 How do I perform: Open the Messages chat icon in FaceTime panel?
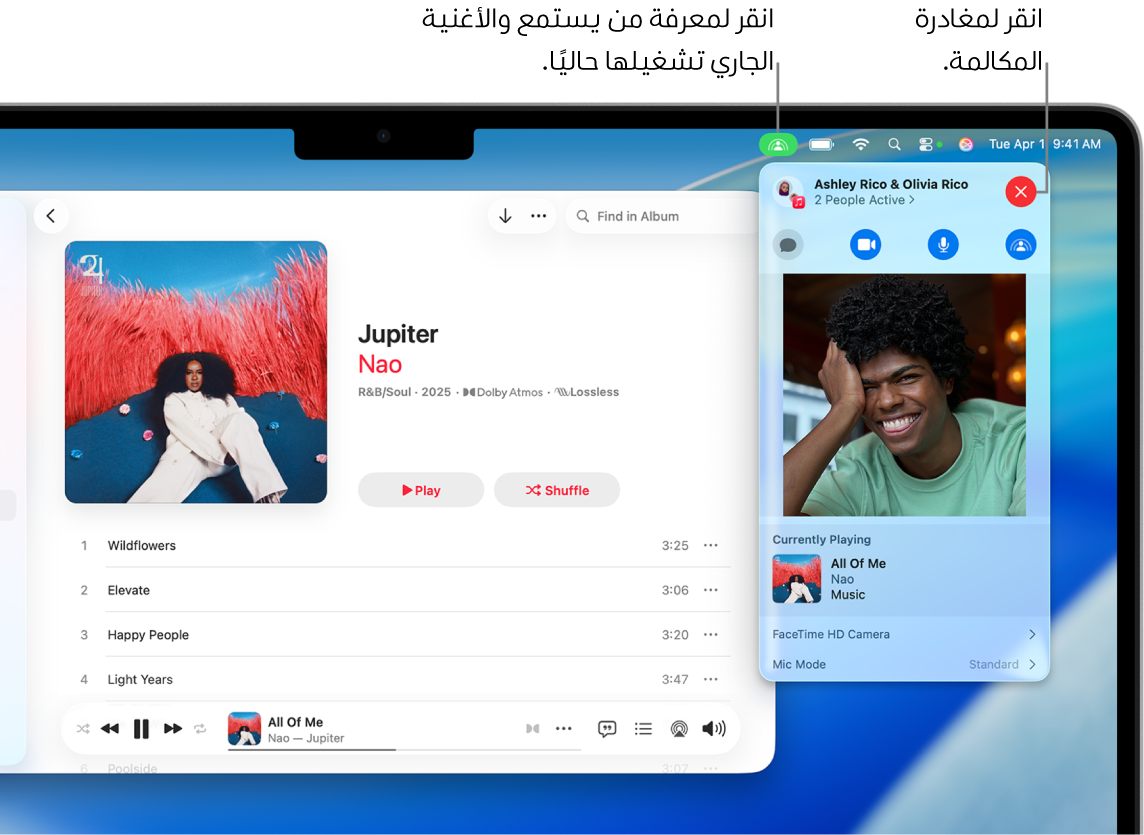pyautogui.click(x=788, y=244)
